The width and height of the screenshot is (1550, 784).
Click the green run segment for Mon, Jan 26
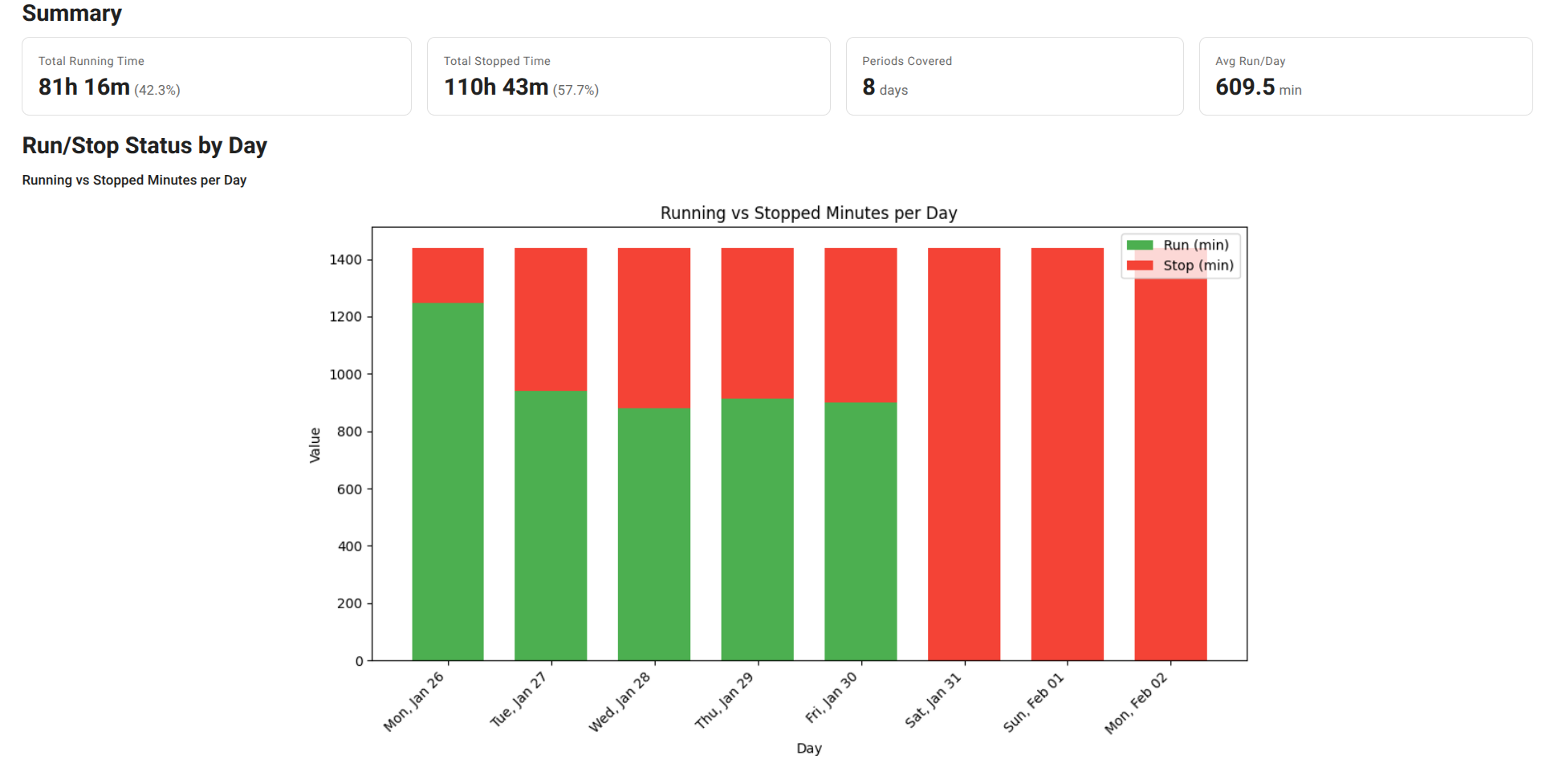point(447,481)
